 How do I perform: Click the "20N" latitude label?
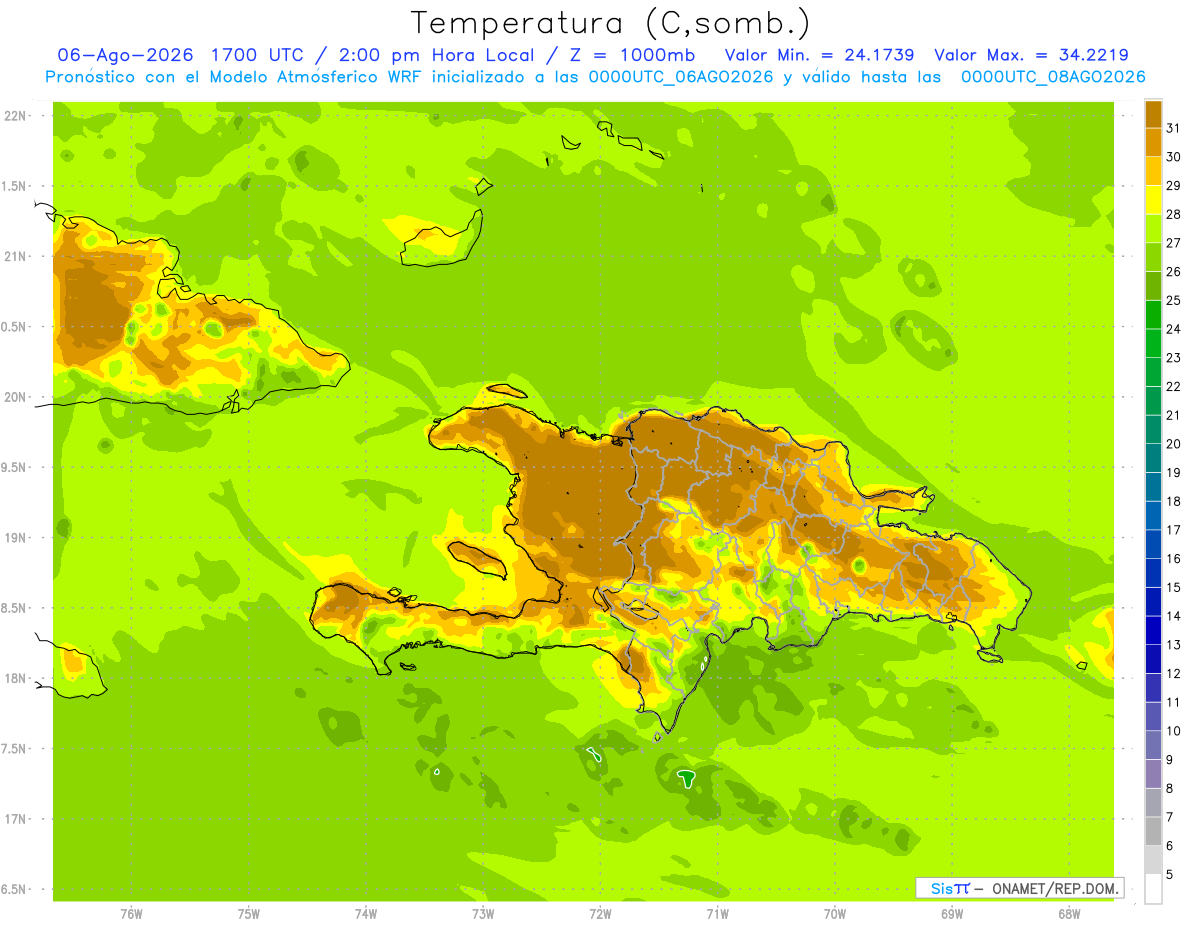(x=14, y=397)
